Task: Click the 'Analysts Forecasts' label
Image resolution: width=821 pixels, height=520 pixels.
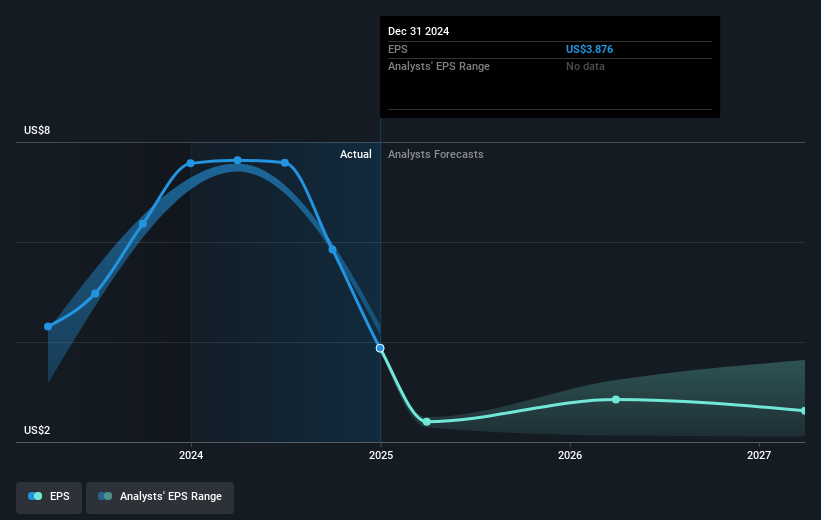Action: point(436,154)
